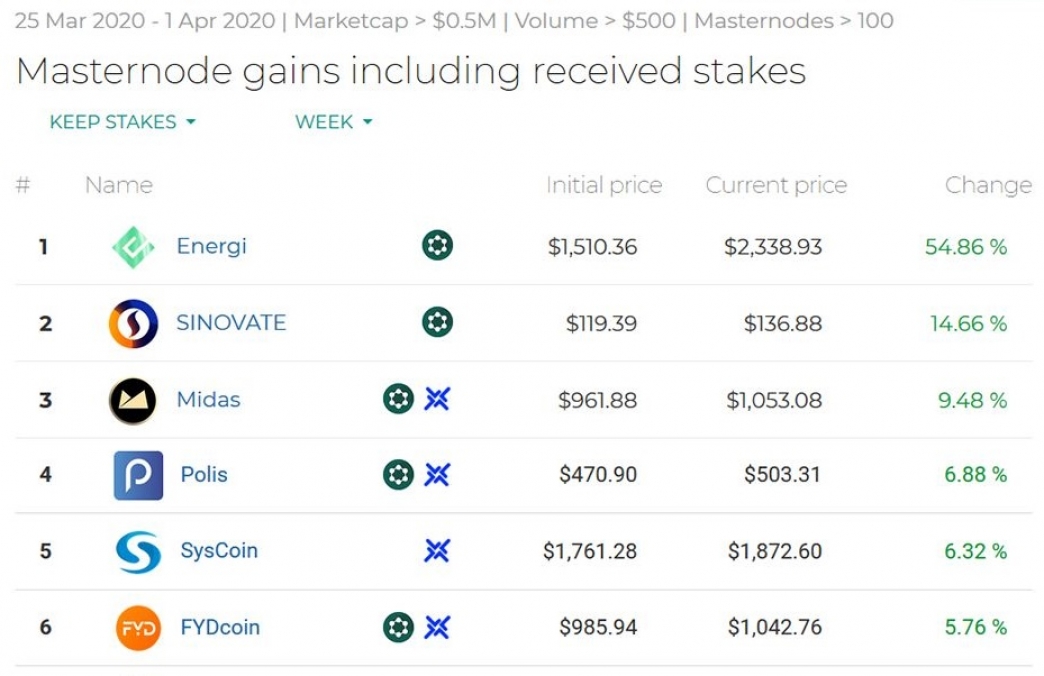Click the Polis coin logo

pyautogui.click(x=138, y=475)
